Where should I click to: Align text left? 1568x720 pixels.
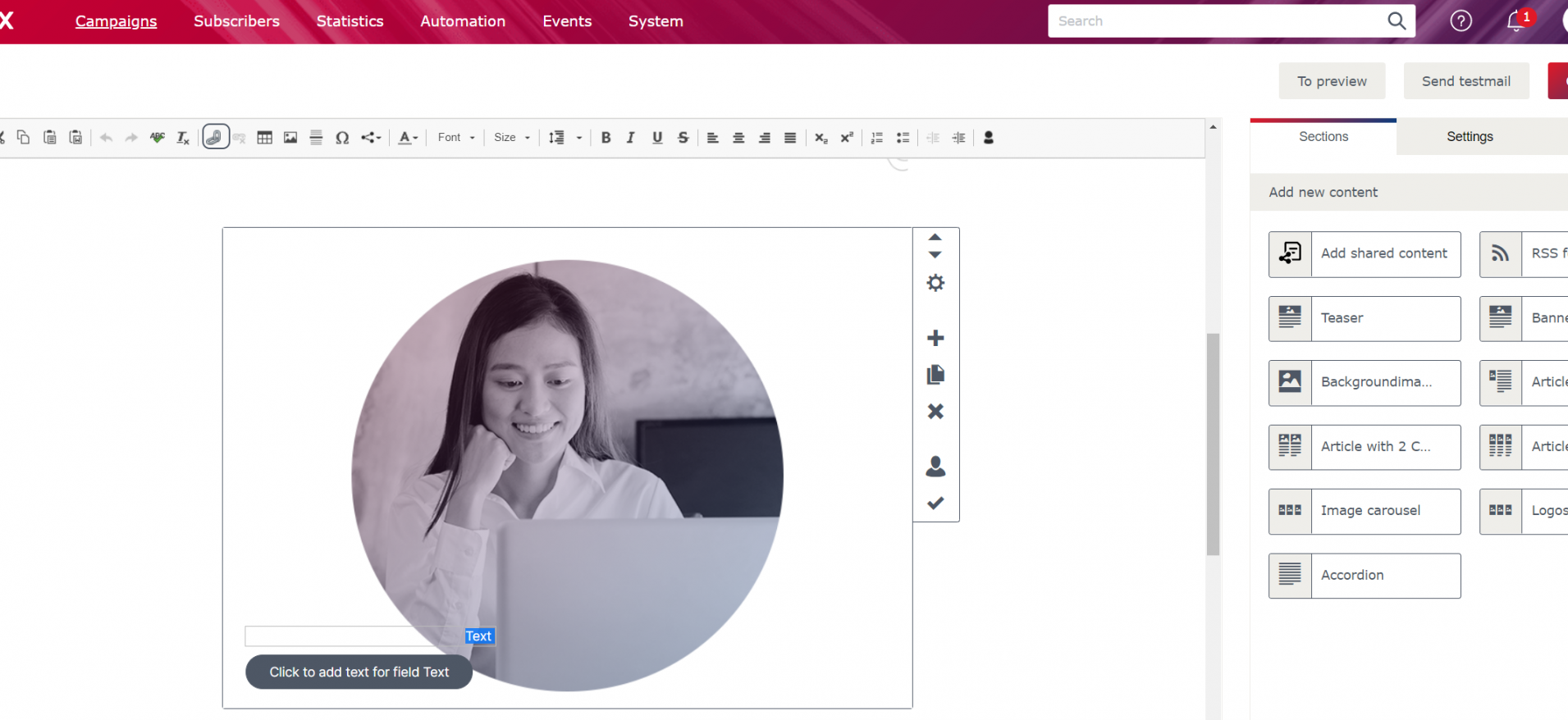[x=713, y=138]
